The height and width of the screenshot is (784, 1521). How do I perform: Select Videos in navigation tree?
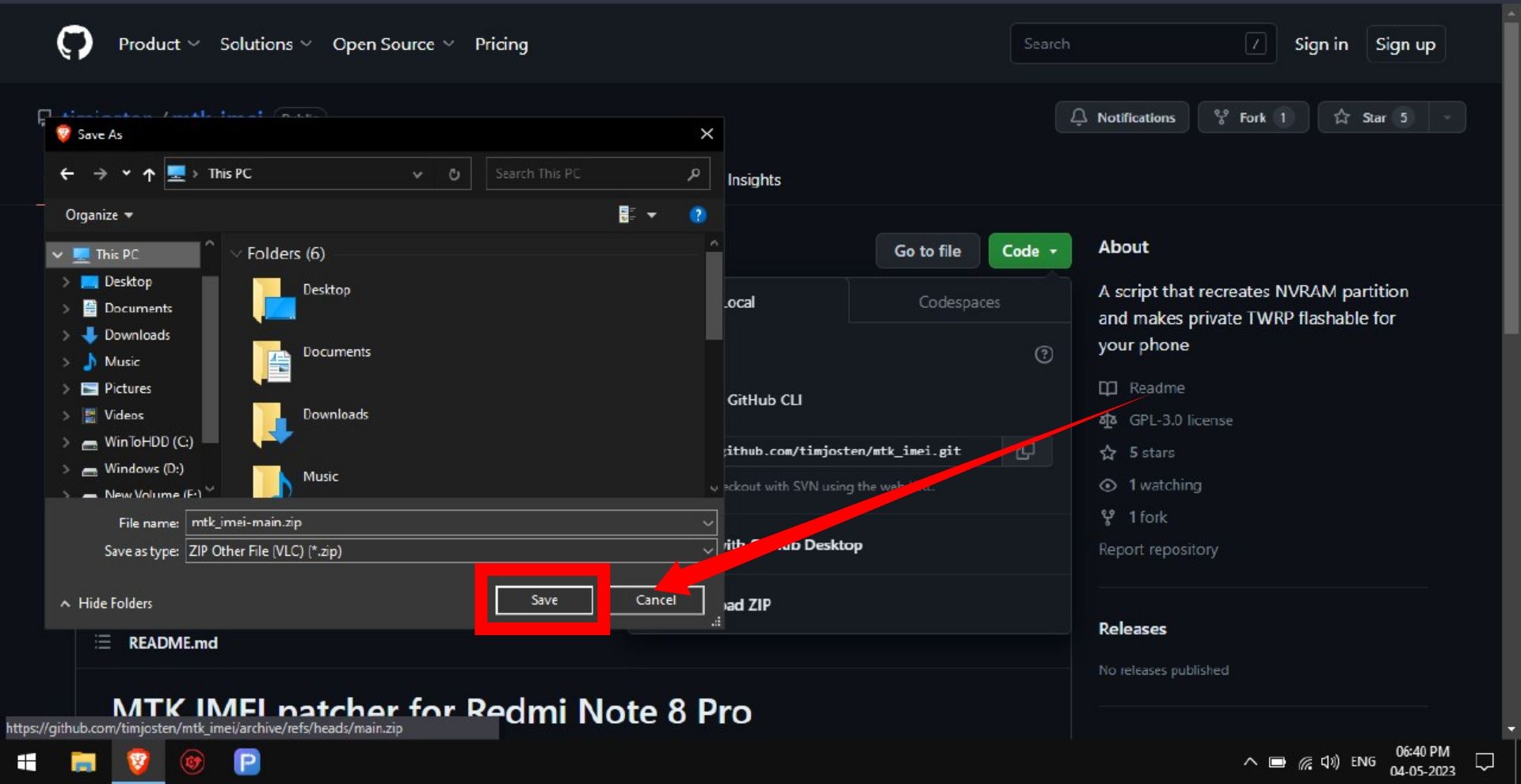click(x=124, y=415)
